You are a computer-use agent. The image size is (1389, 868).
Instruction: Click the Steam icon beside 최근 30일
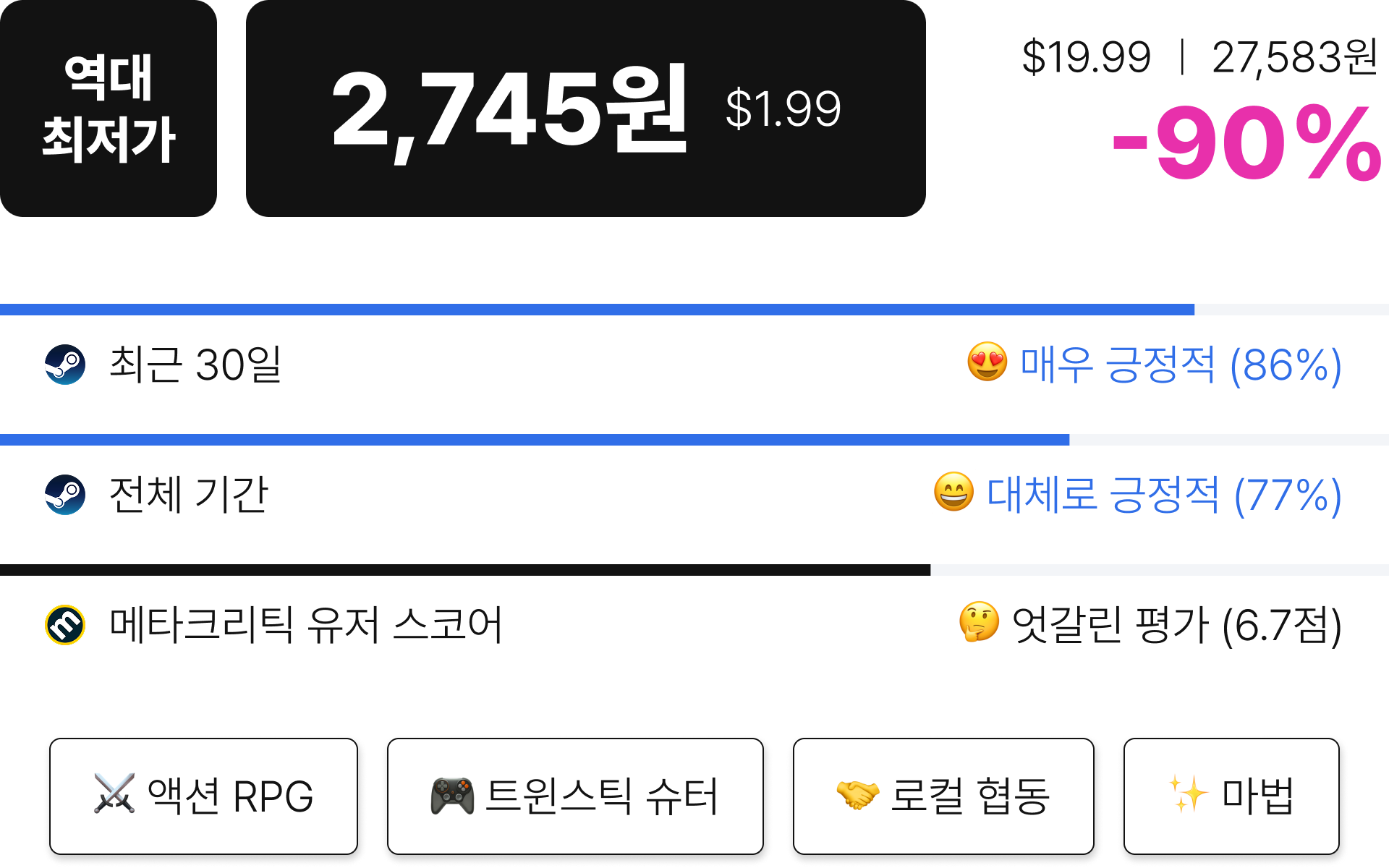(65, 365)
